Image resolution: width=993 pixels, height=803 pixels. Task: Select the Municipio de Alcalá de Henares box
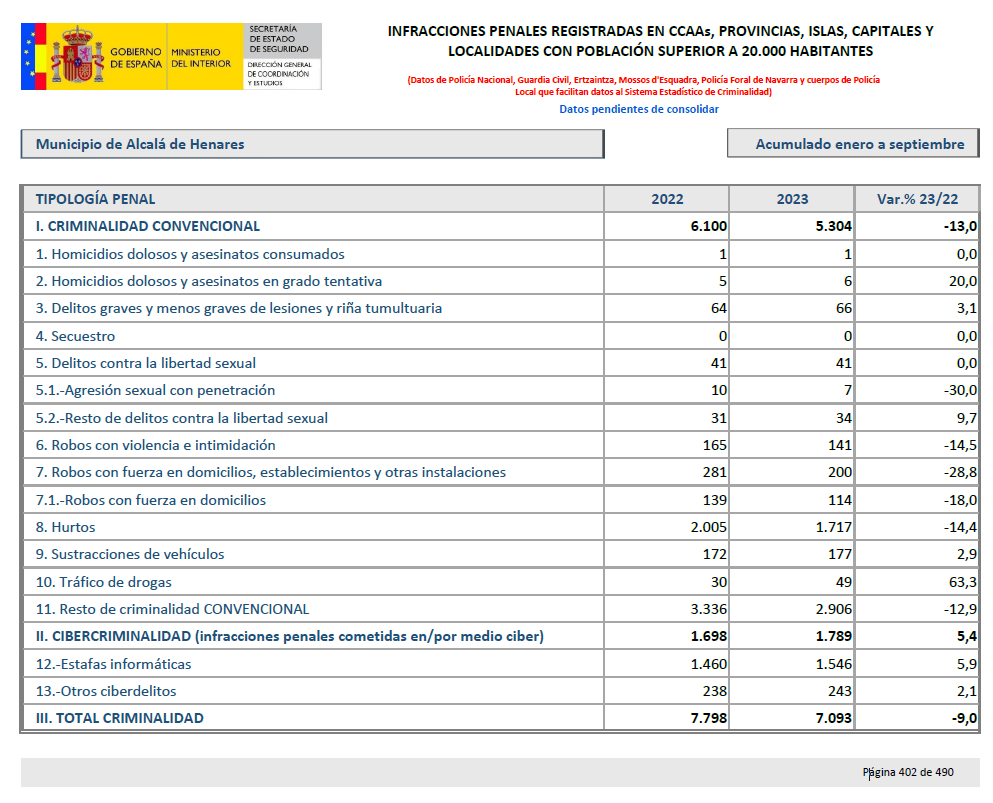tap(312, 144)
